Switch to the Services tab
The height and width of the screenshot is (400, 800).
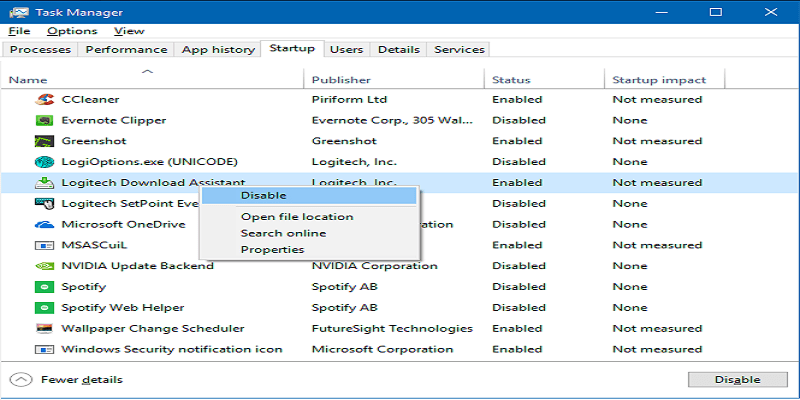coord(459,49)
